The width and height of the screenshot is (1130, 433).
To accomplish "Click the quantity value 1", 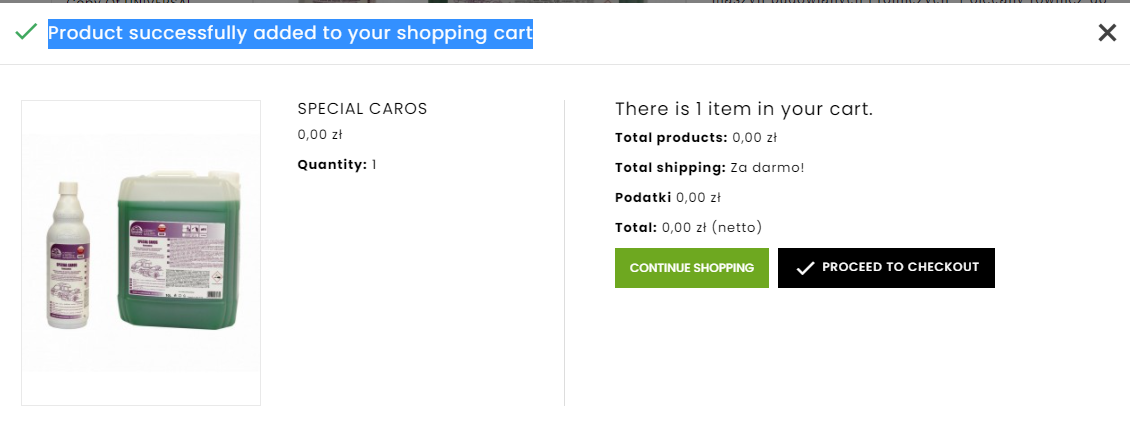I will coord(374,165).
